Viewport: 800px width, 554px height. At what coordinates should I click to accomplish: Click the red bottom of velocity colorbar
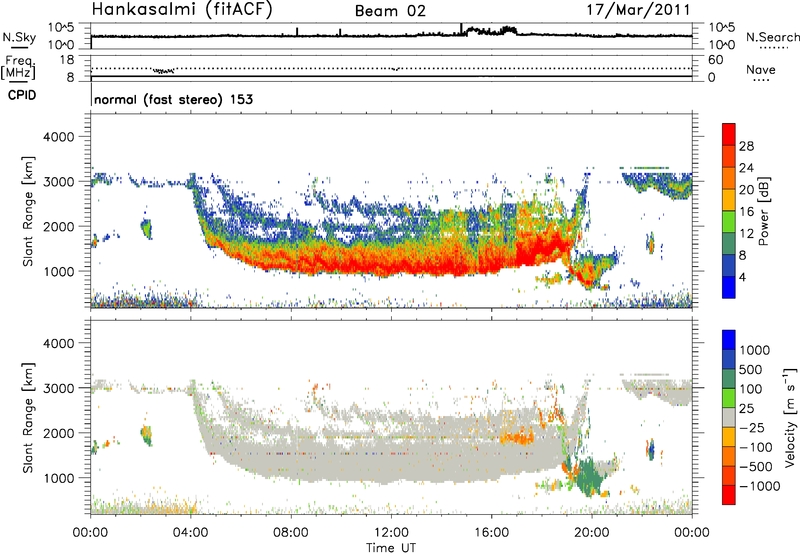(x=729, y=495)
